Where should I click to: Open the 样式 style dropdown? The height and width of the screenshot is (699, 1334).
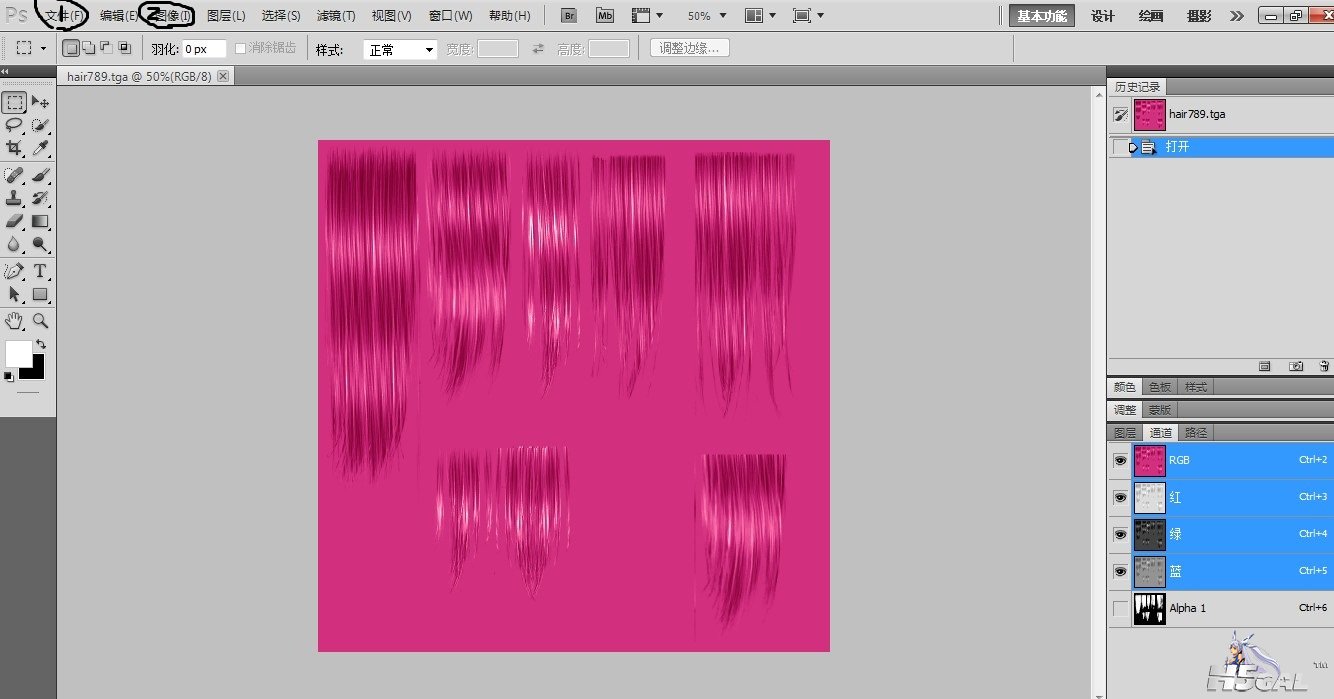click(x=400, y=49)
